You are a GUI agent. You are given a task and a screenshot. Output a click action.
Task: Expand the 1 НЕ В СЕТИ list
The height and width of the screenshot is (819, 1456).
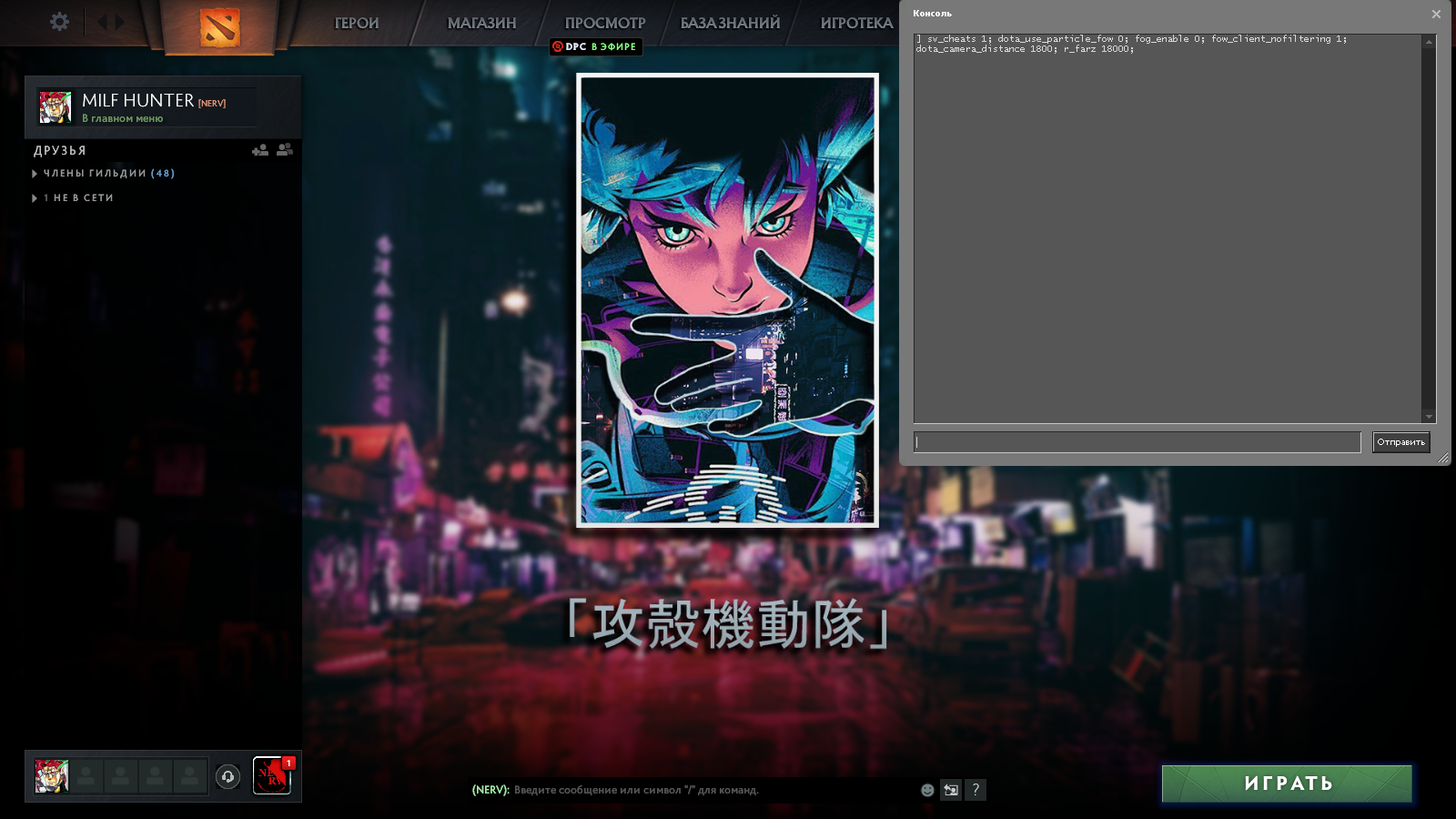[73, 197]
